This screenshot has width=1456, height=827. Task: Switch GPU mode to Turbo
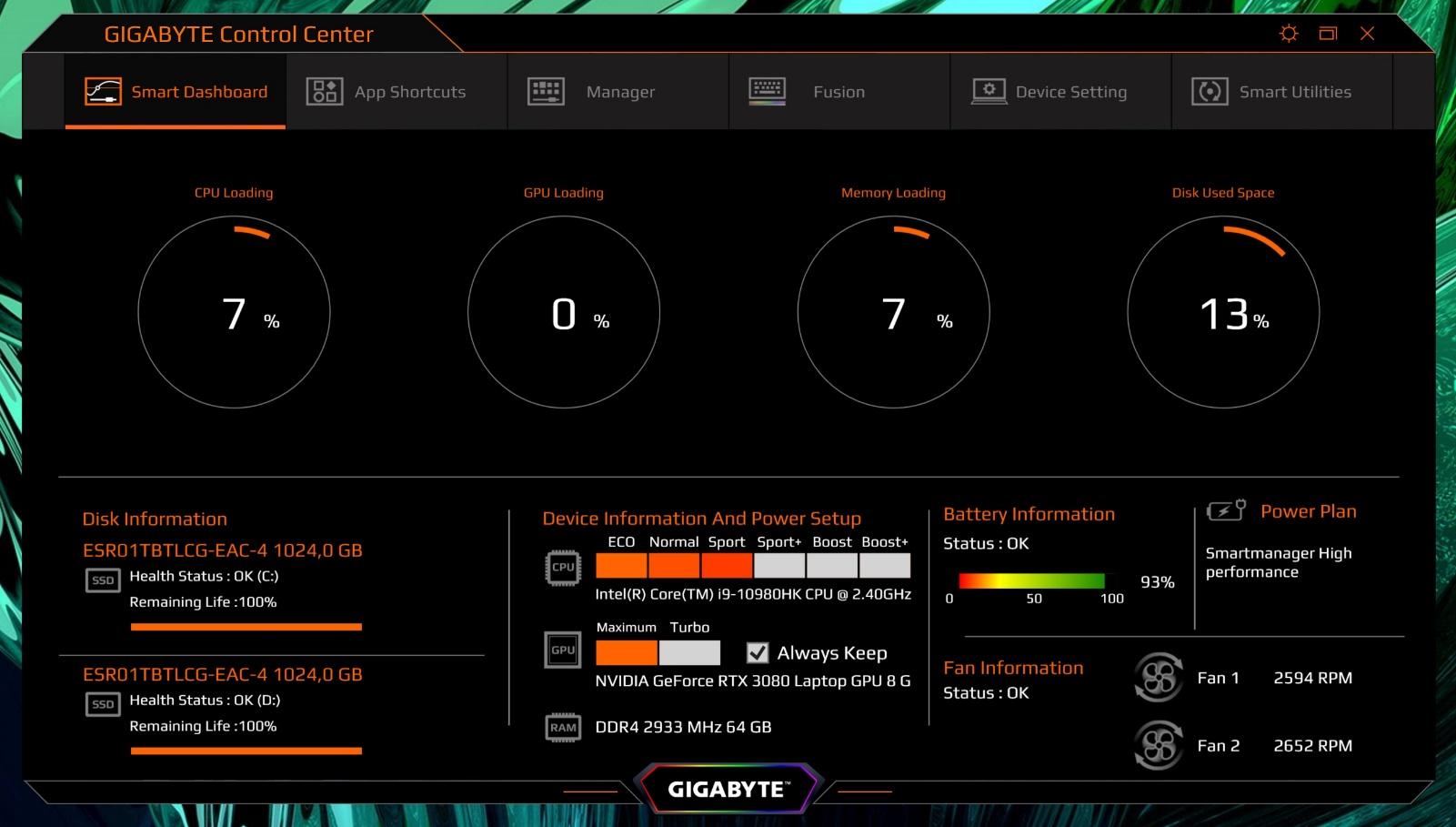(x=689, y=652)
